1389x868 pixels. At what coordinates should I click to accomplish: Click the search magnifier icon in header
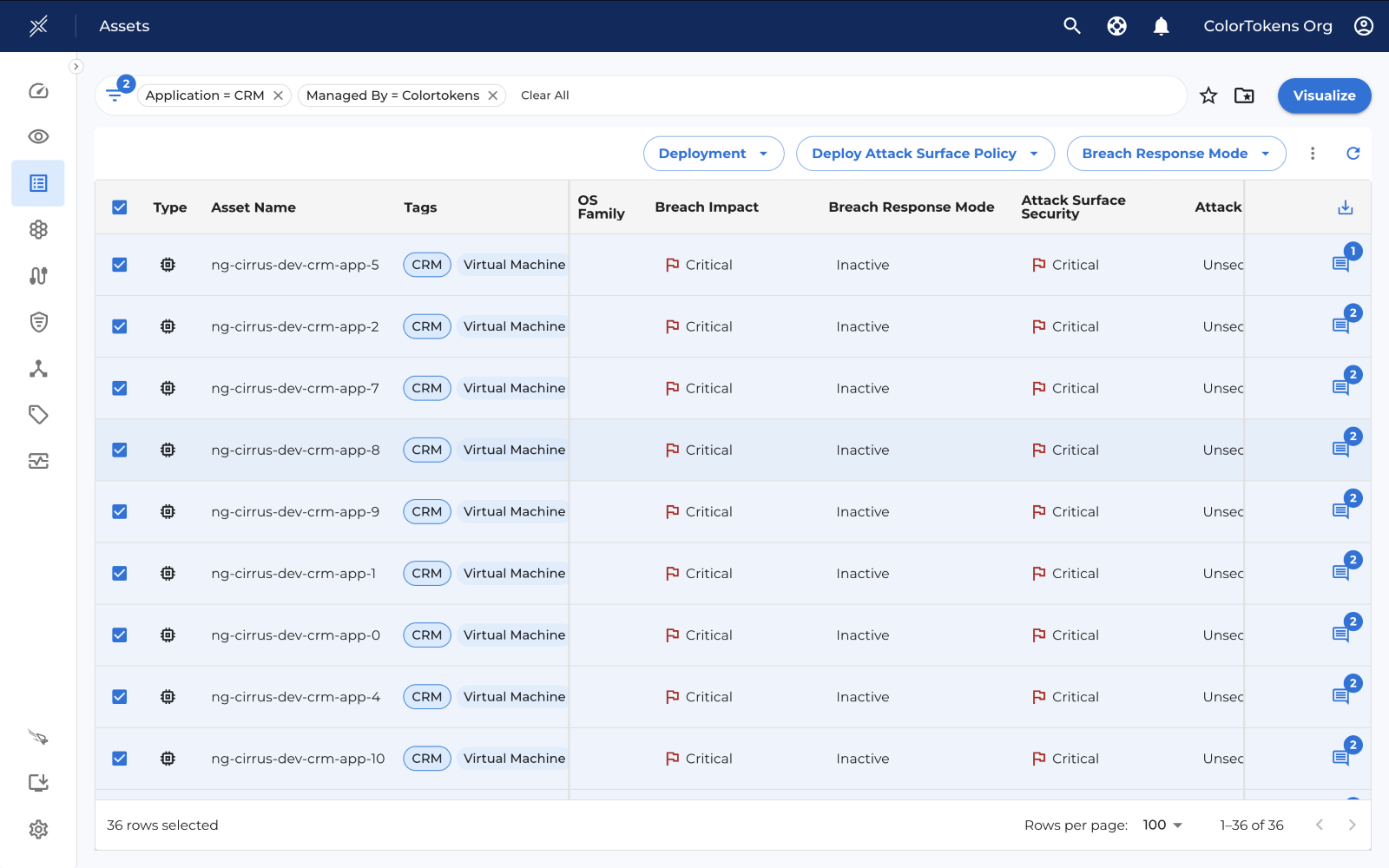pyautogui.click(x=1072, y=26)
